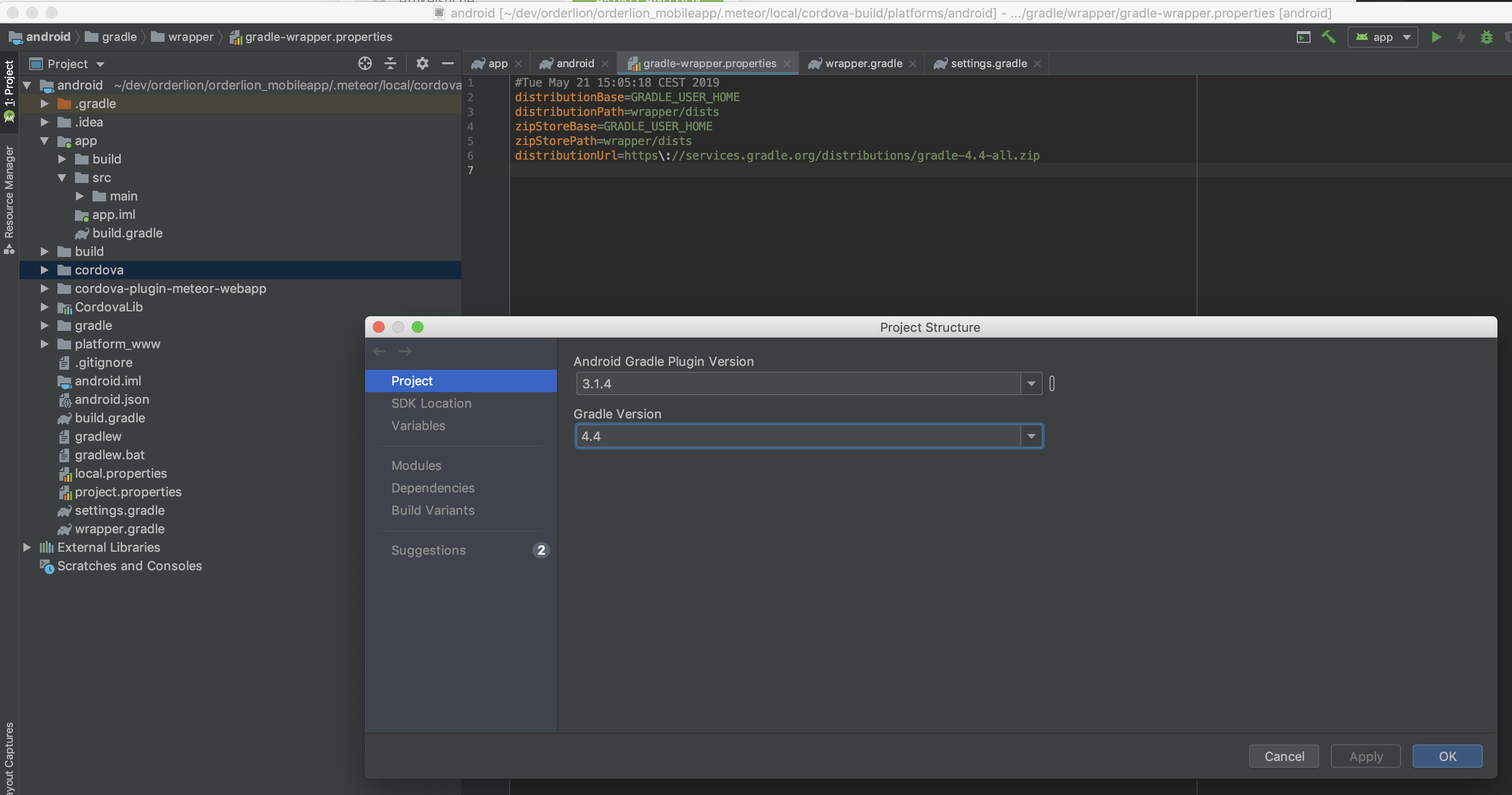
Task: Hide the Project tool window with minus icon
Action: click(x=447, y=63)
